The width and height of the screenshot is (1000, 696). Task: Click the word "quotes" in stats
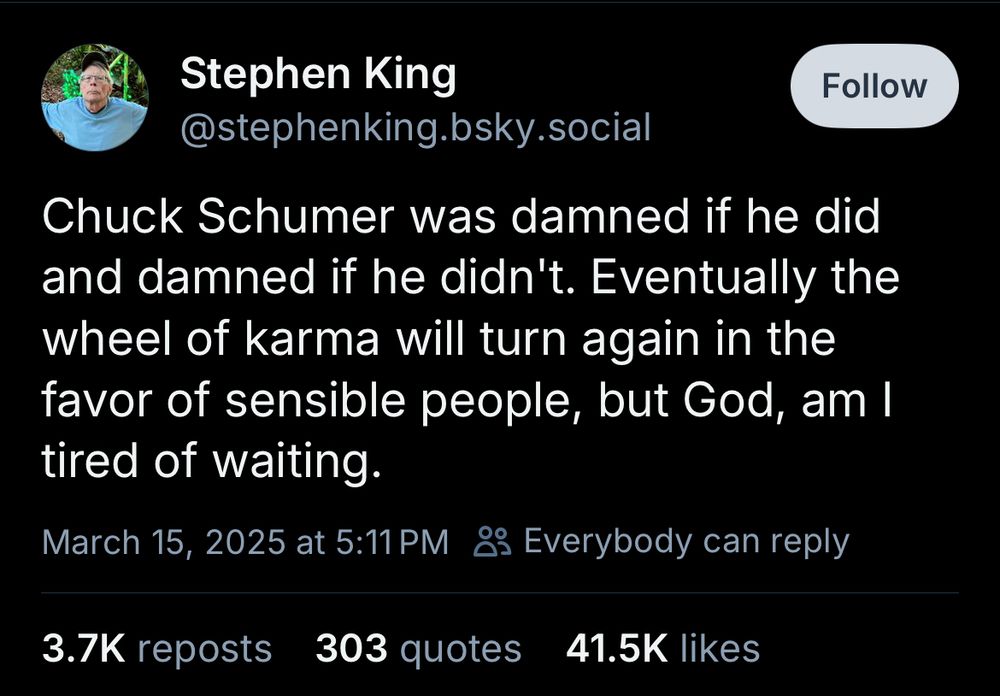coord(460,648)
